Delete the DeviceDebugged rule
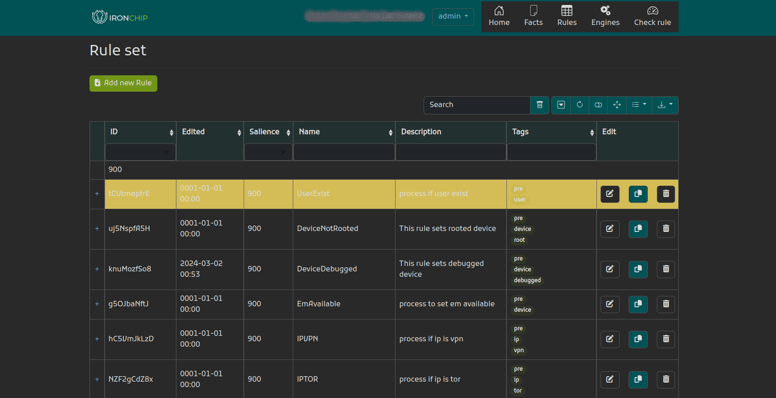The width and height of the screenshot is (776, 398). pos(666,269)
